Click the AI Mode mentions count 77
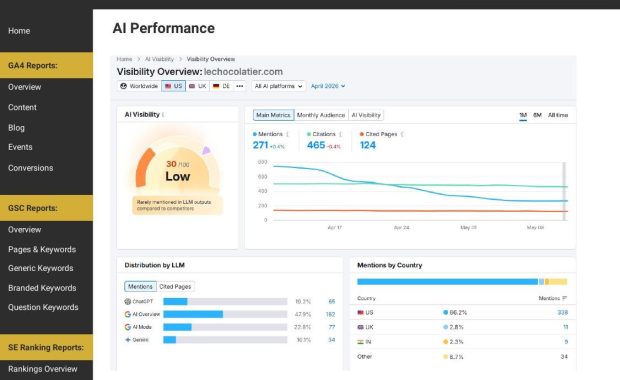 pos(332,327)
